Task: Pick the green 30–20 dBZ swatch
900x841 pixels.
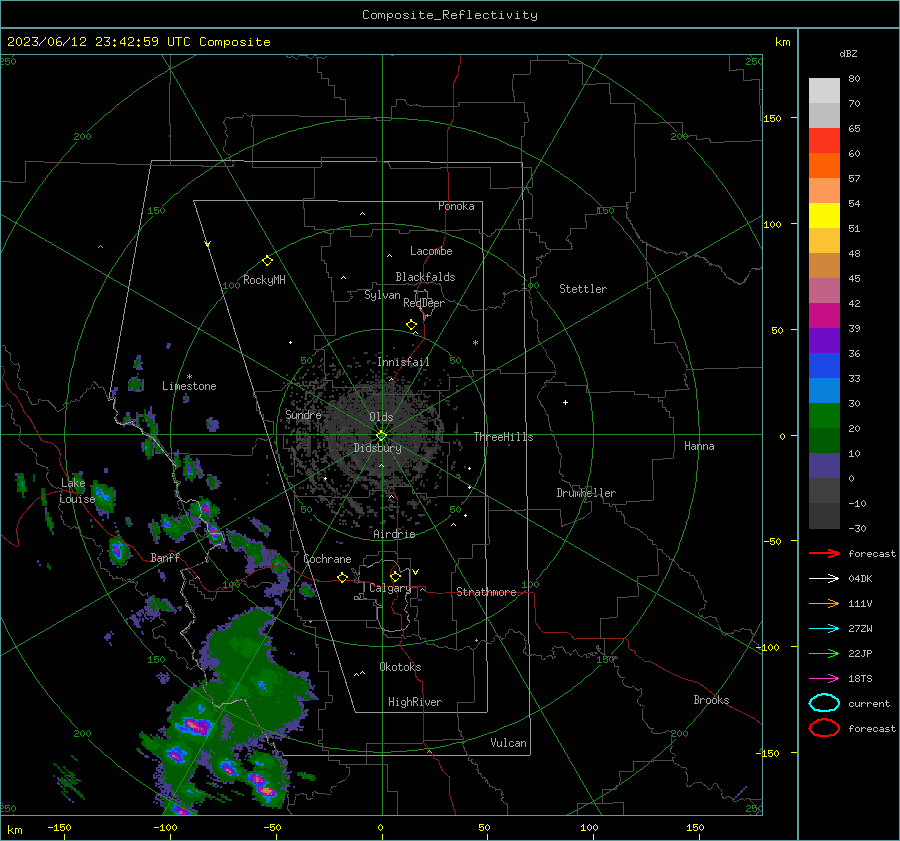Action: (824, 416)
